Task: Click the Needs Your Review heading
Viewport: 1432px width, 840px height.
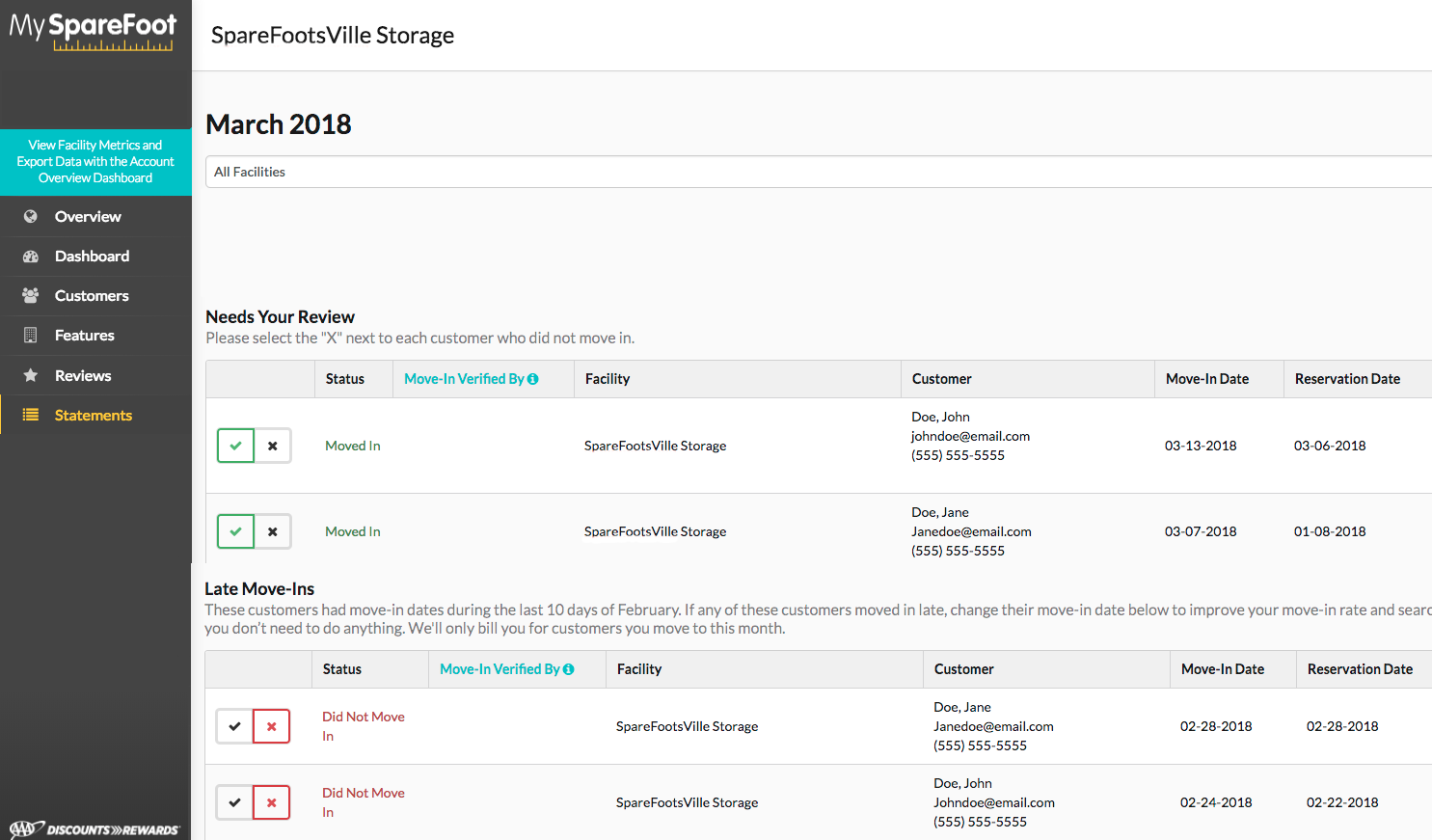Action: click(x=280, y=317)
